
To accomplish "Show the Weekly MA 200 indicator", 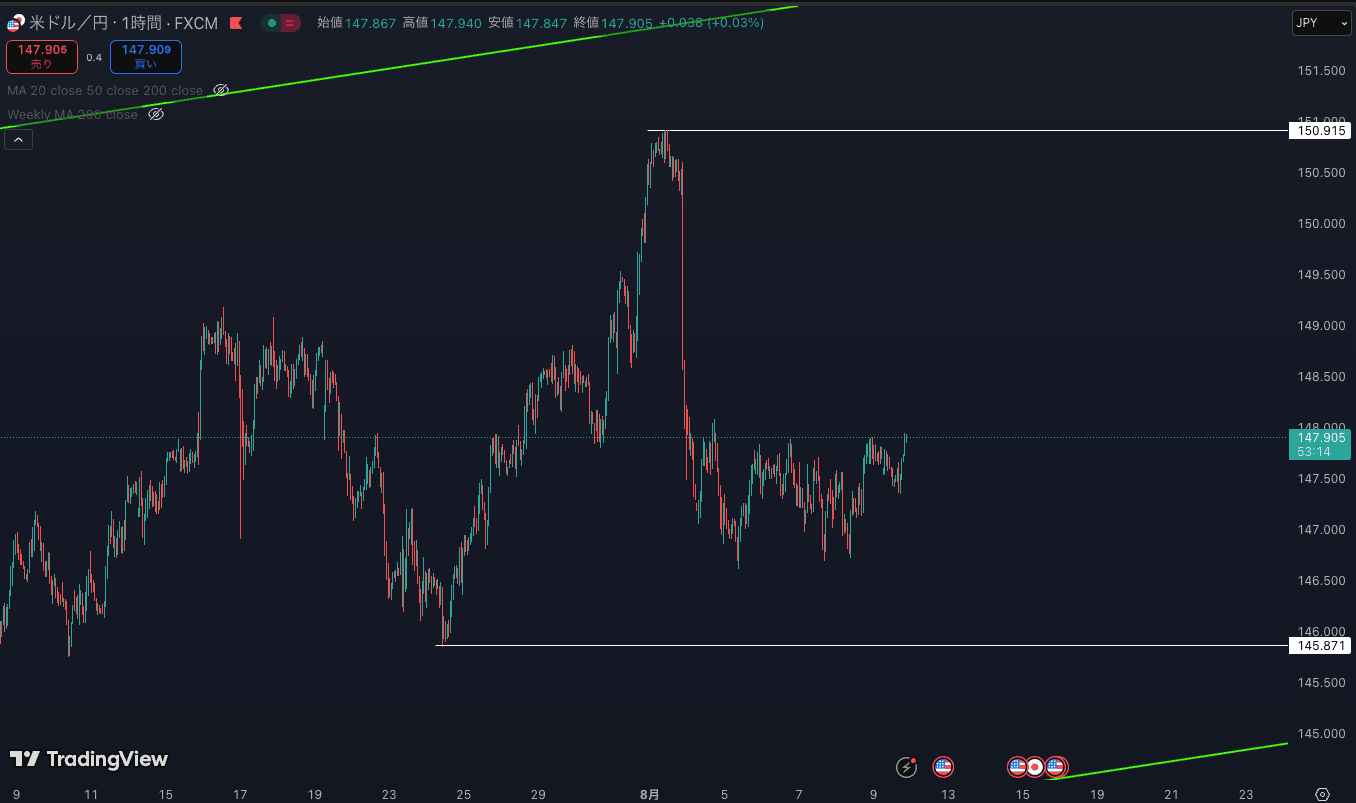I will click(x=156, y=114).
